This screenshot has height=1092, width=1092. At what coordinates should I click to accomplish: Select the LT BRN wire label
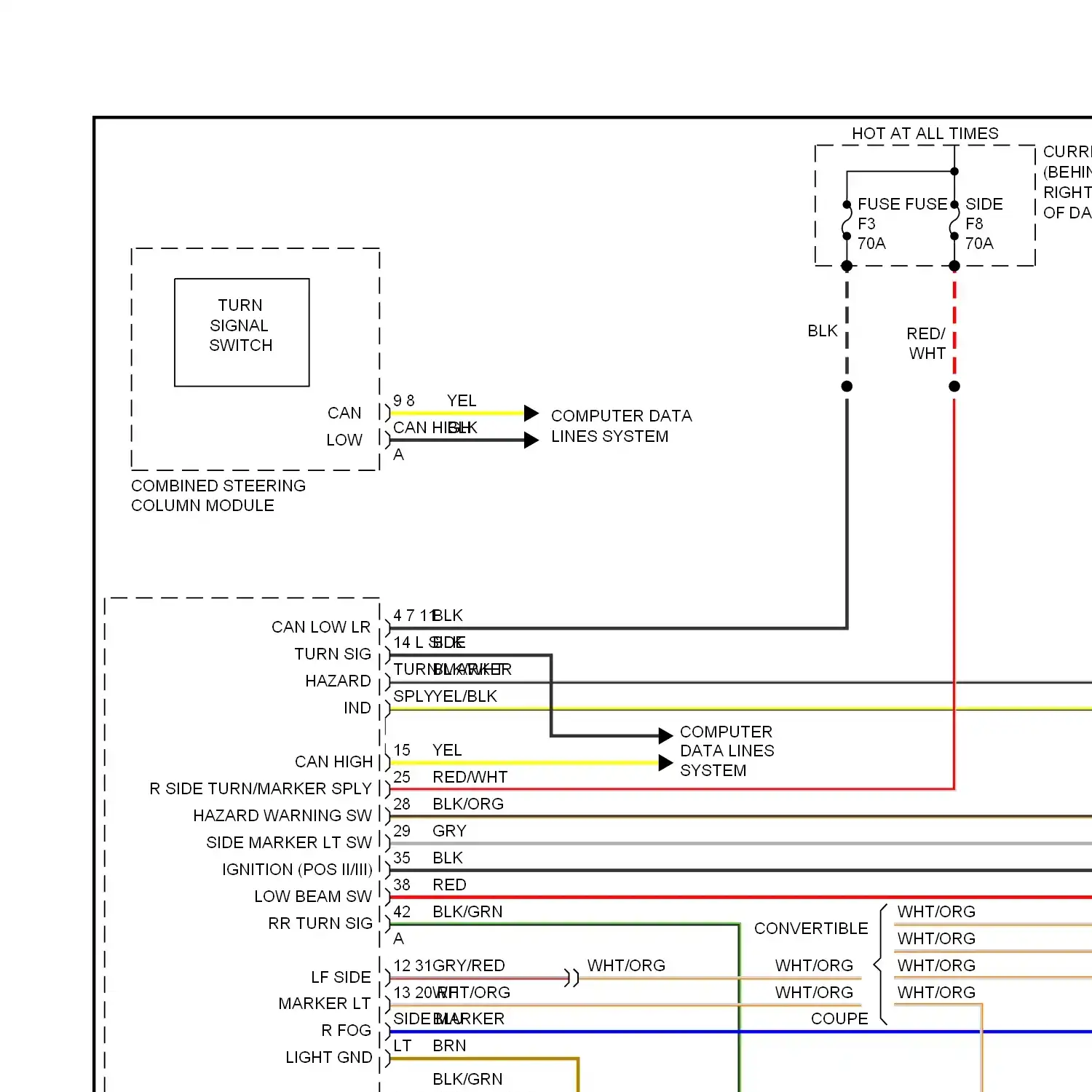tap(430, 1045)
